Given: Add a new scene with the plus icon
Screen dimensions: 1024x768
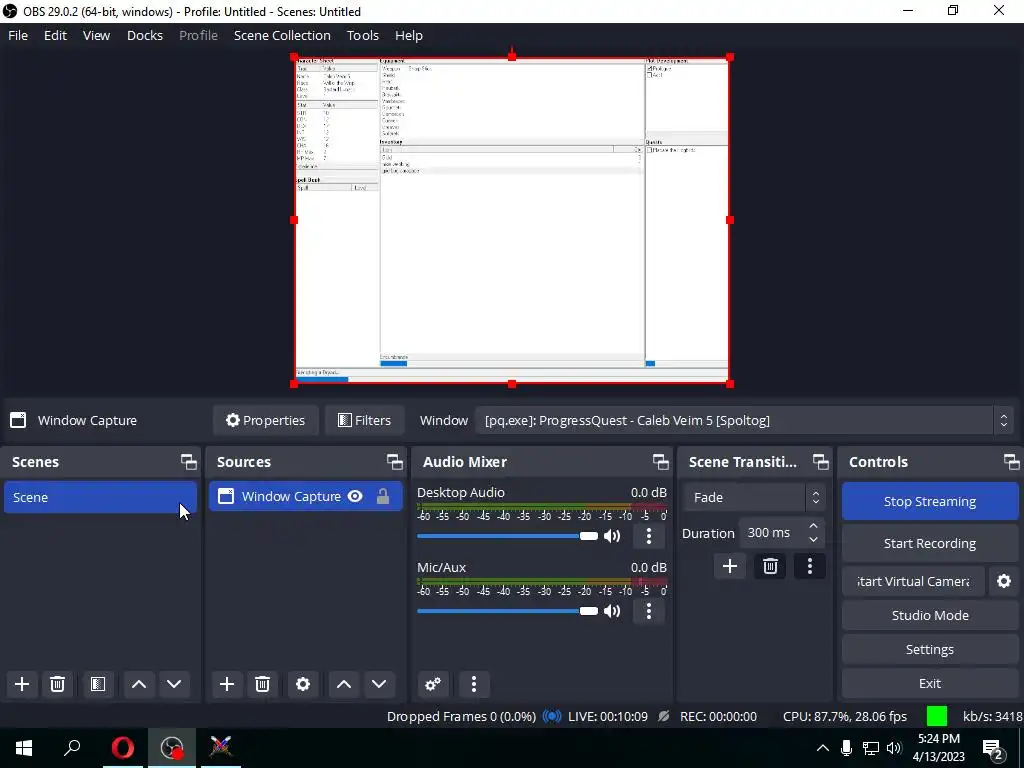Looking at the screenshot, I should tap(22, 684).
